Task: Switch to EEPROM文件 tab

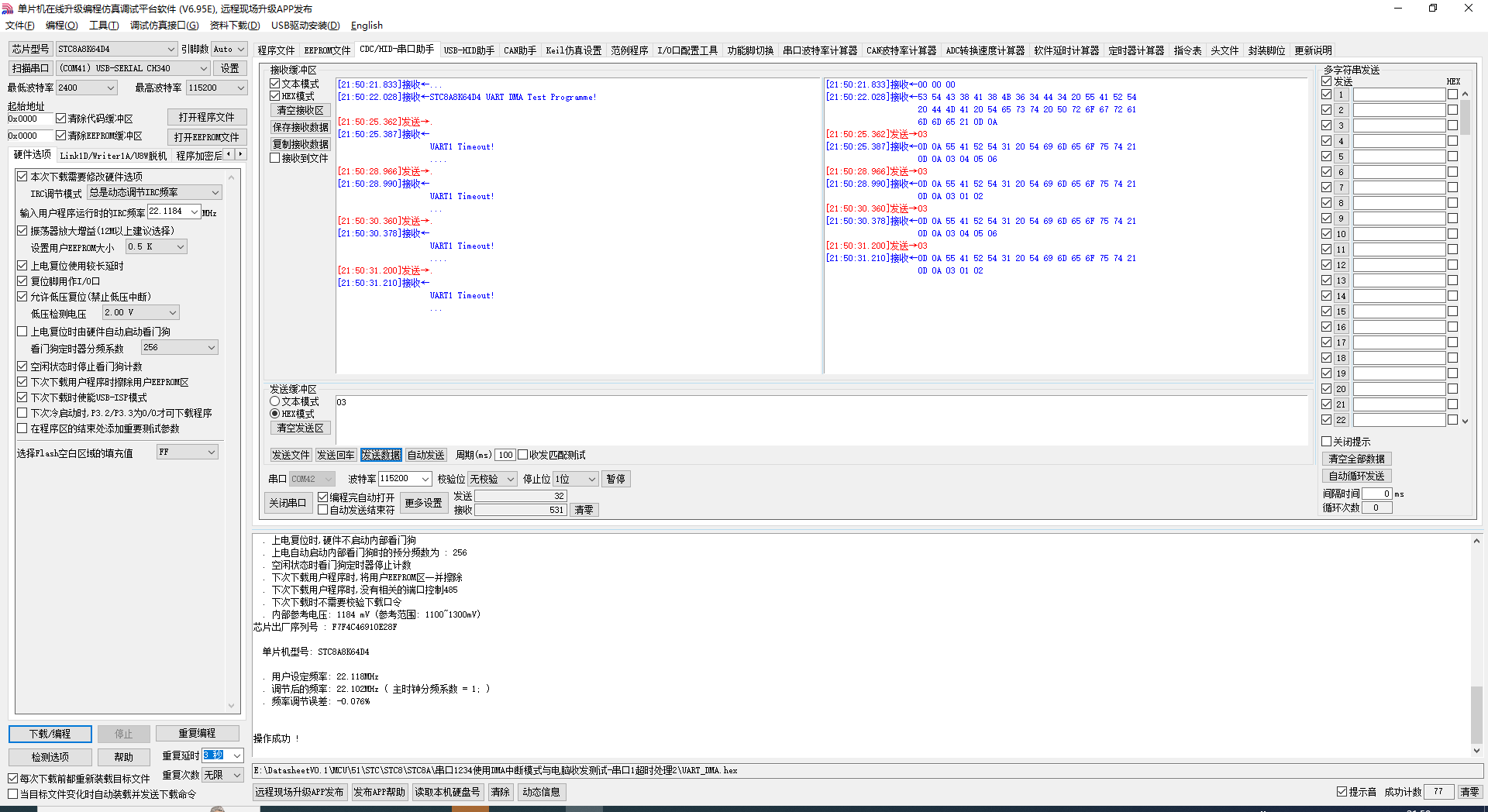Action: [x=327, y=50]
